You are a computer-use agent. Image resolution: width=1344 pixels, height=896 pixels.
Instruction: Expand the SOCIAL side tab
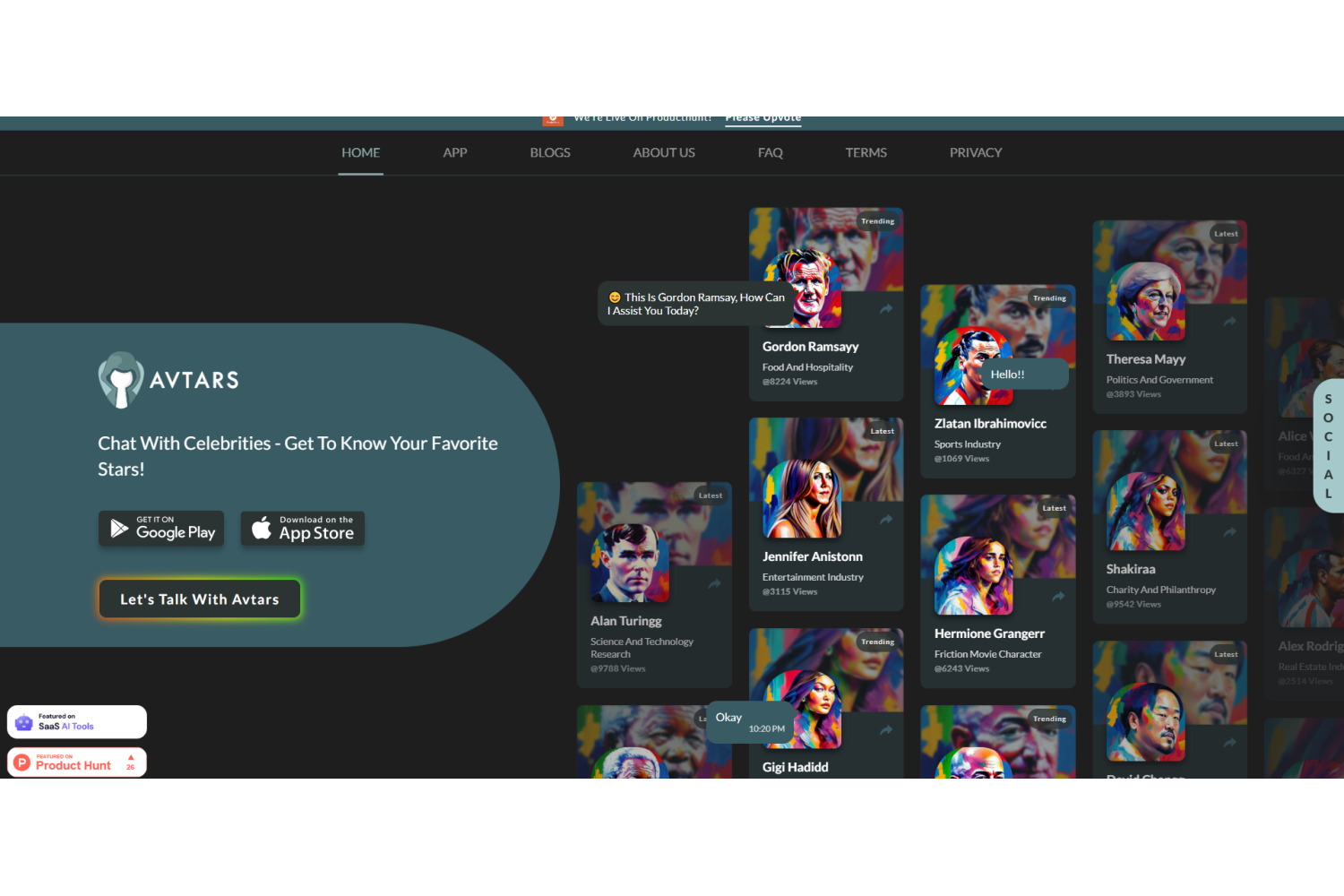[1328, 446]
